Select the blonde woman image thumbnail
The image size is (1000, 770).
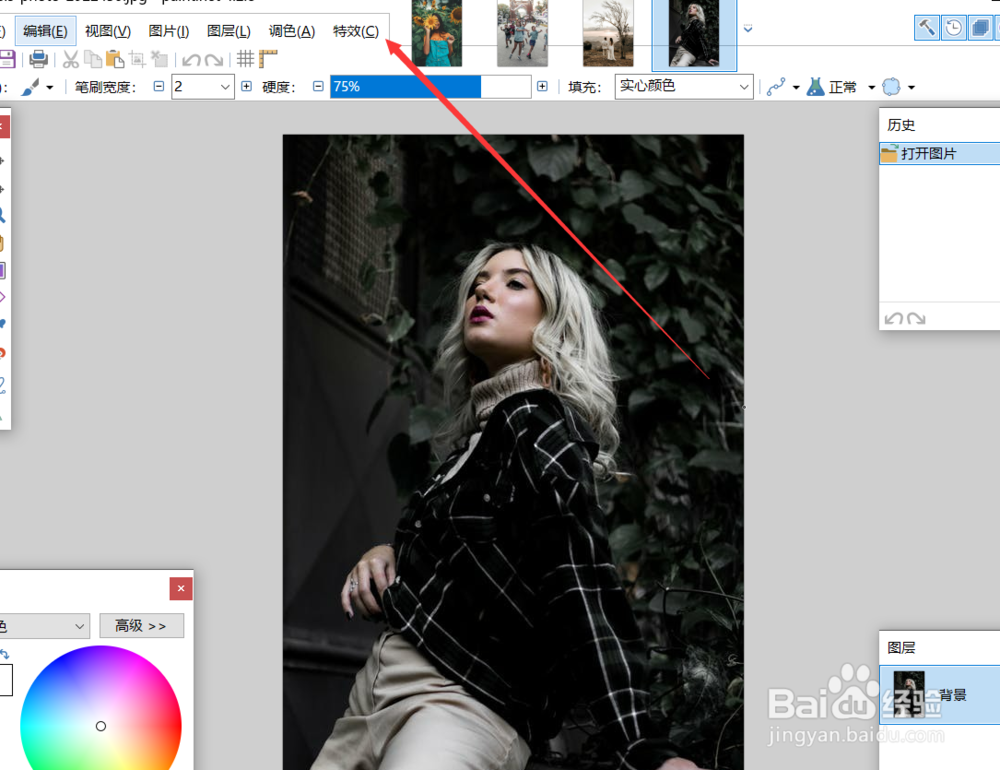point(694,34)
